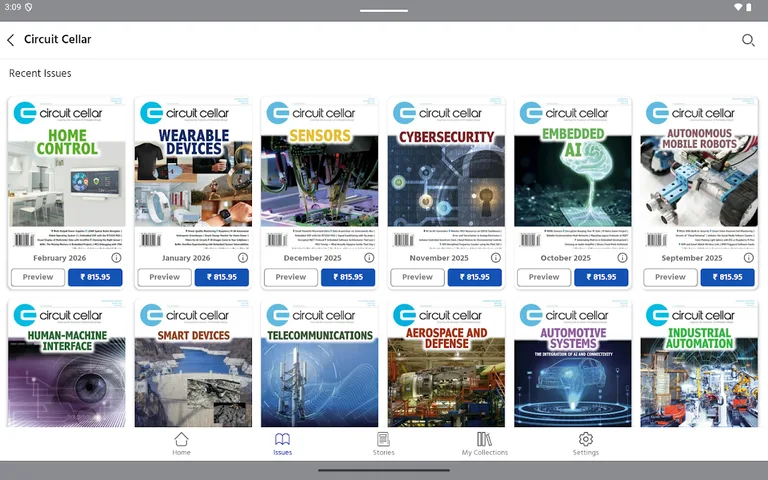Select the Human-Machine Interface issue cover
Image resolution: width=768 pixels, height=480 pixels.
(x=66, y=365)
